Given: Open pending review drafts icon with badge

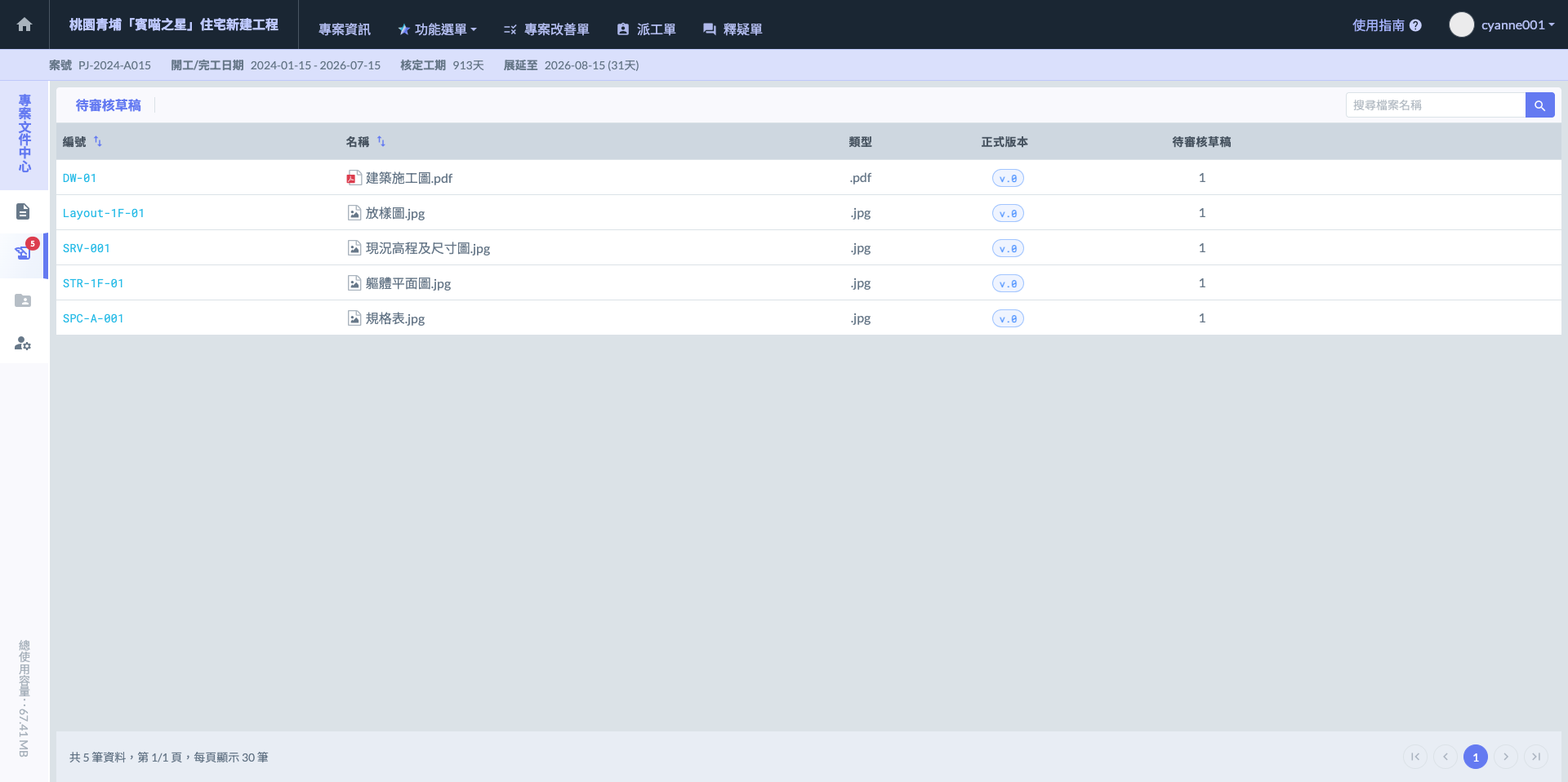Looking at the screenshot, I should pyautogui.click(x=23, y=253).
